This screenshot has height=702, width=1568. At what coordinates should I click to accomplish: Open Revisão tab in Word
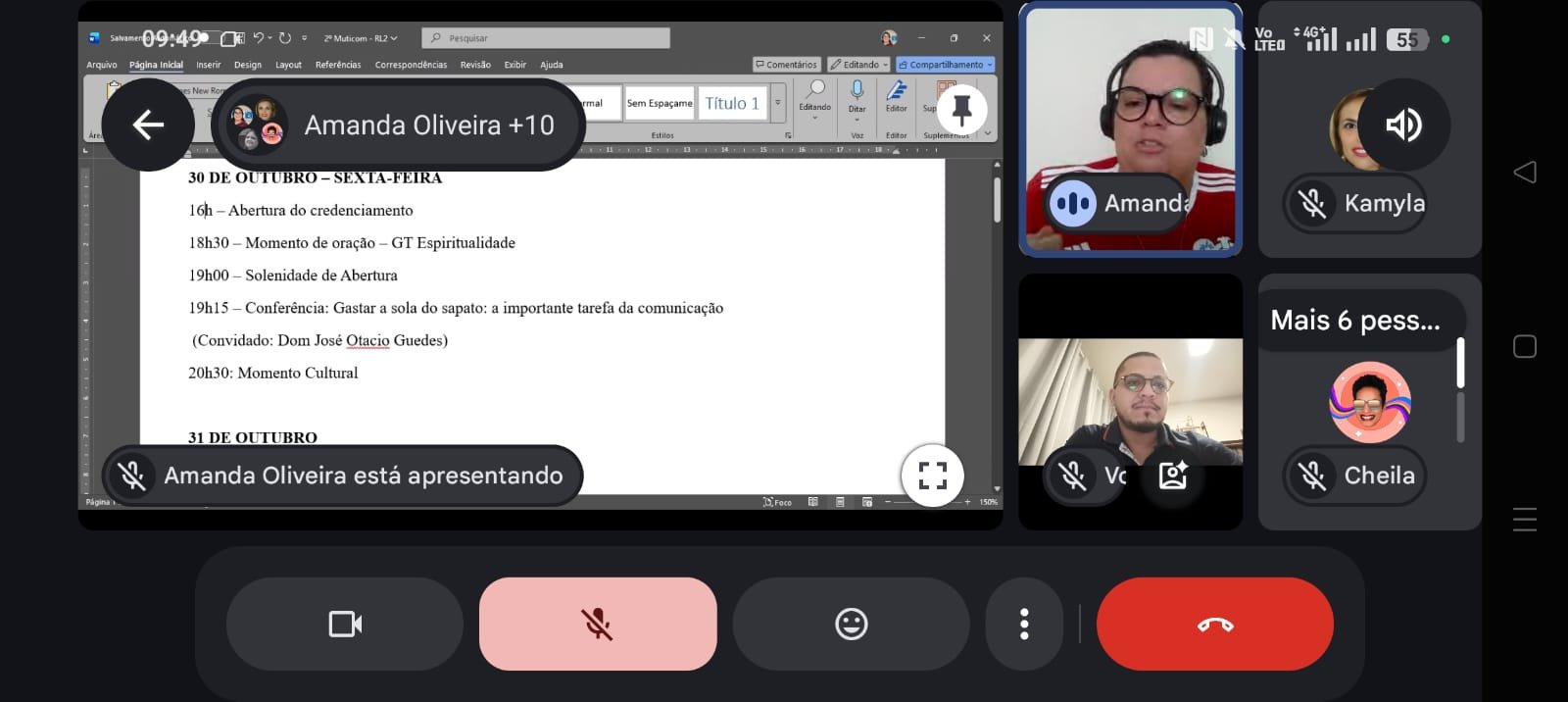(475, 65)
